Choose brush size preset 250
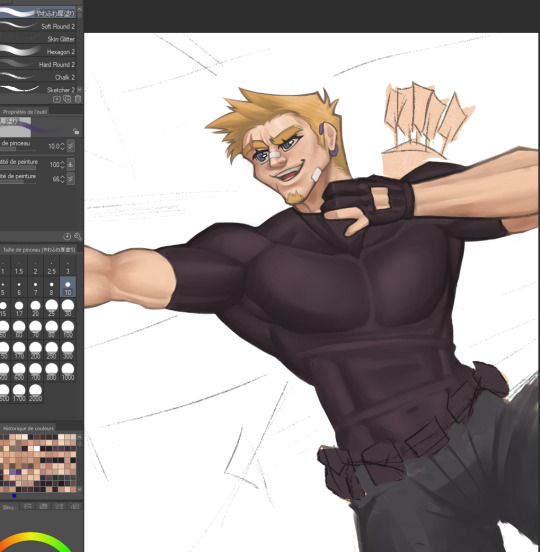540x552 pixels. pyautogui.click(x=51, y=351)
